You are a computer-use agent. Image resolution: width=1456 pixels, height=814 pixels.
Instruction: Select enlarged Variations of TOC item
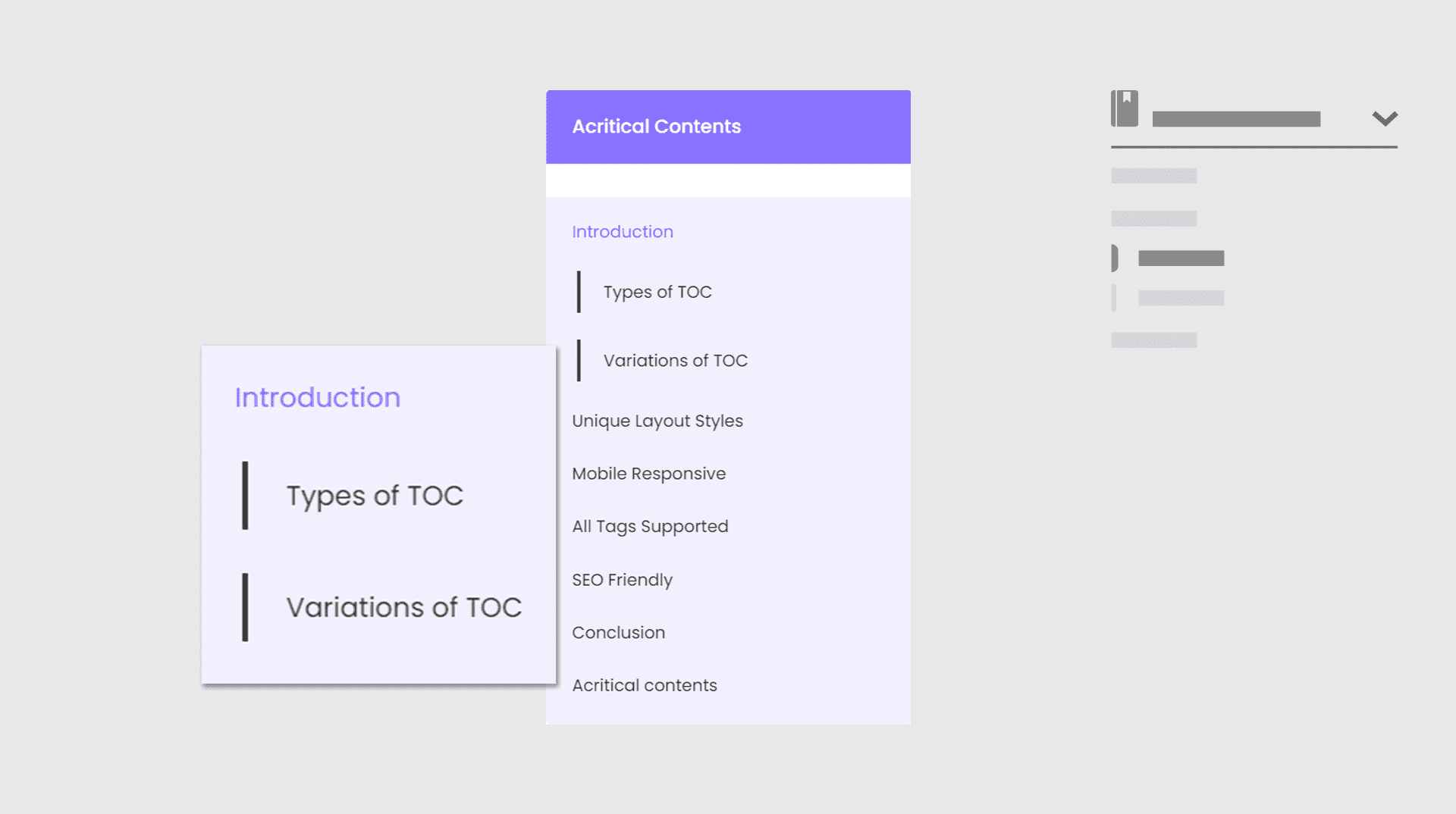click(x=403, y=607)
